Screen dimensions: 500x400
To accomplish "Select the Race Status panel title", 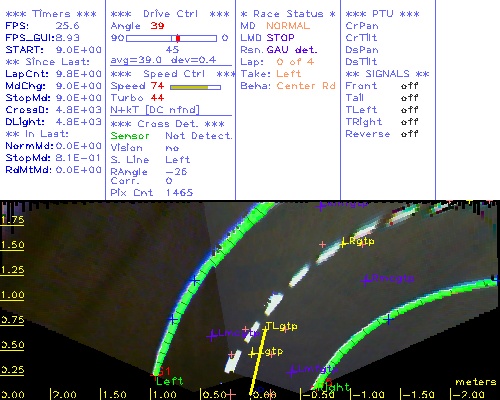I will [288, 14].
